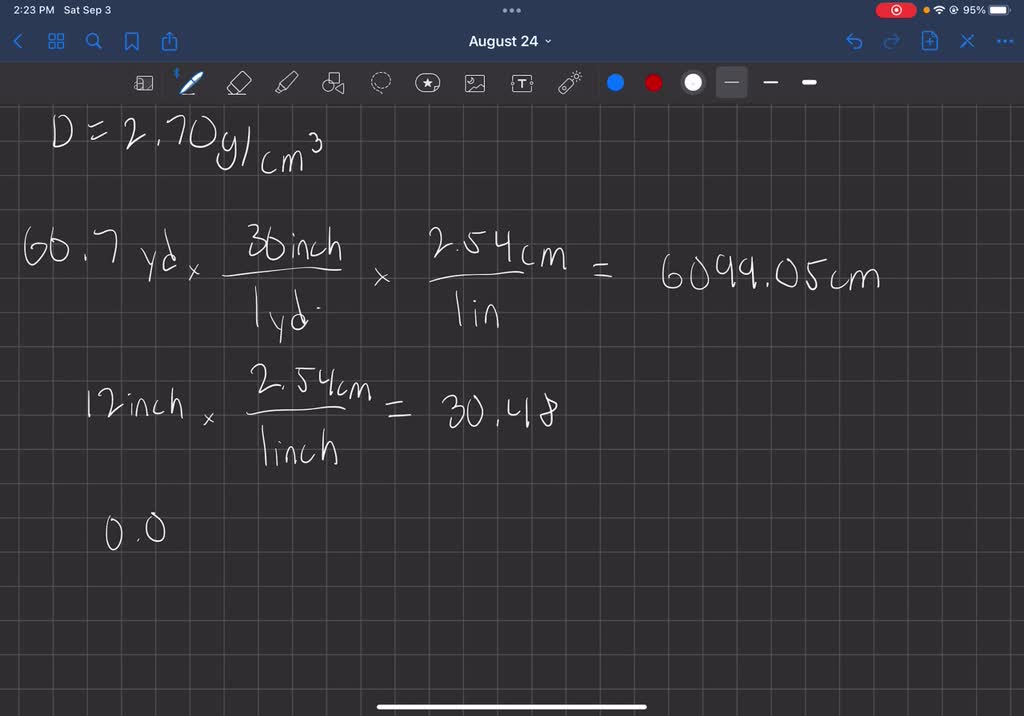Open the Elements sticker tool
The height and width of the screenshot is (716, 1024).
428,83
